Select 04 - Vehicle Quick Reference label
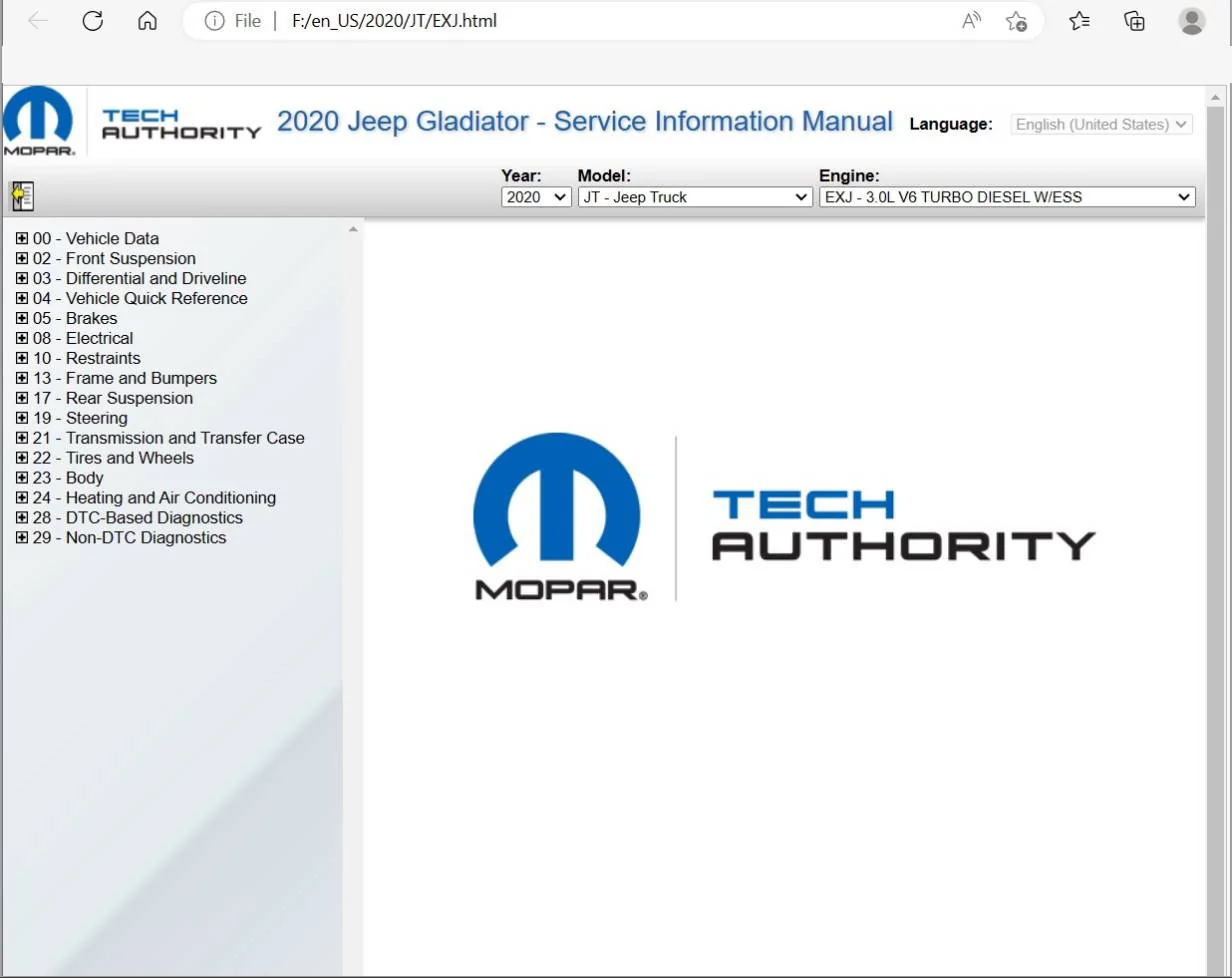This screenshot has width=1232, height=978. pos(140,298)
